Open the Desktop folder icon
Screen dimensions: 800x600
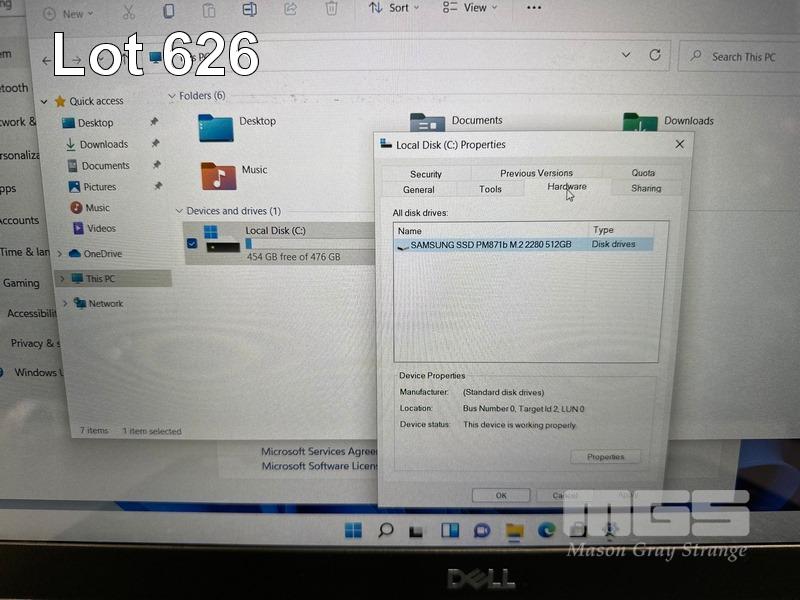pyautogui.click(x=215, y=127)
